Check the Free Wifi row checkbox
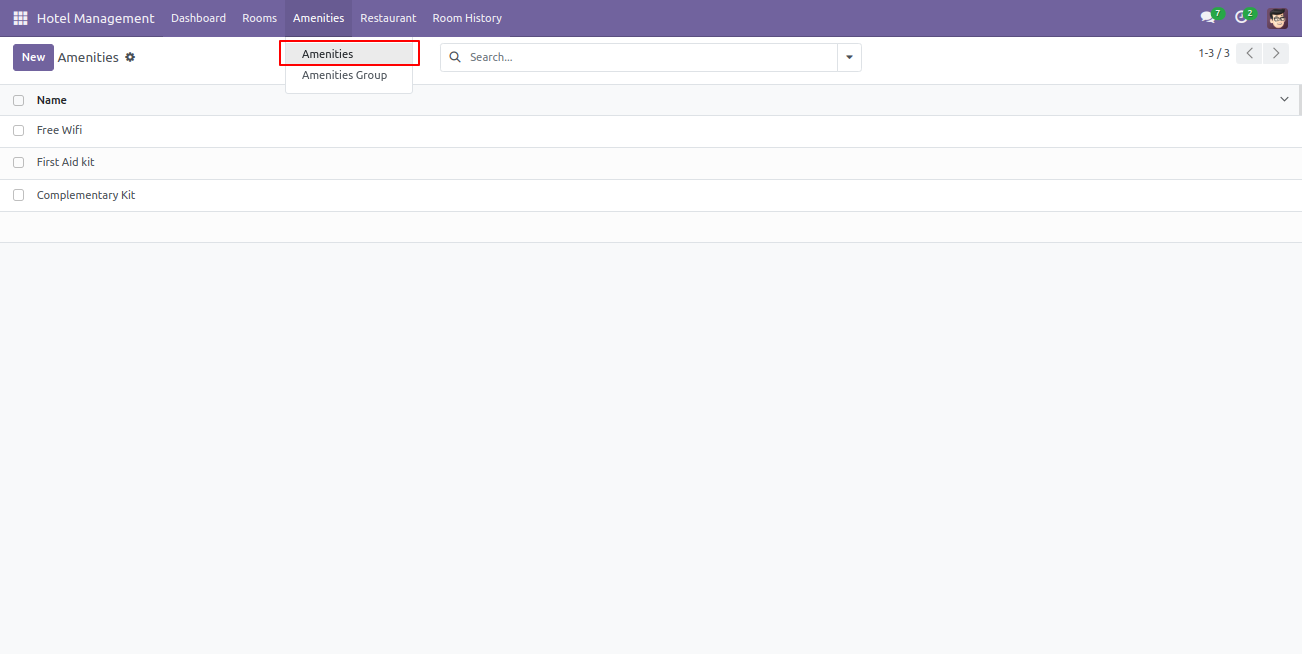This screenshot has width=1302, height=654. [x=18, y=130]
